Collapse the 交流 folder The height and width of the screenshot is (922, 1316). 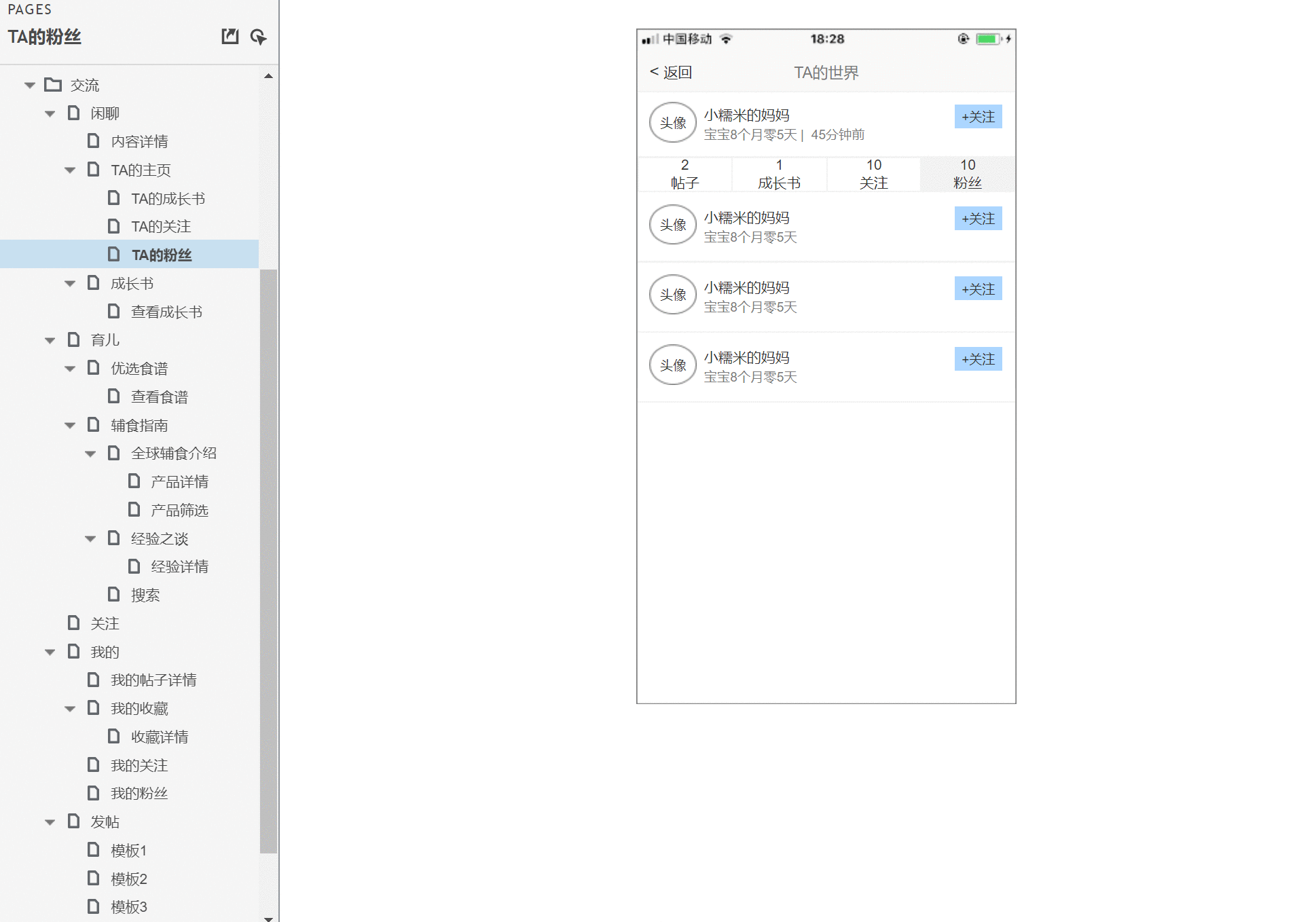point(30,86)
